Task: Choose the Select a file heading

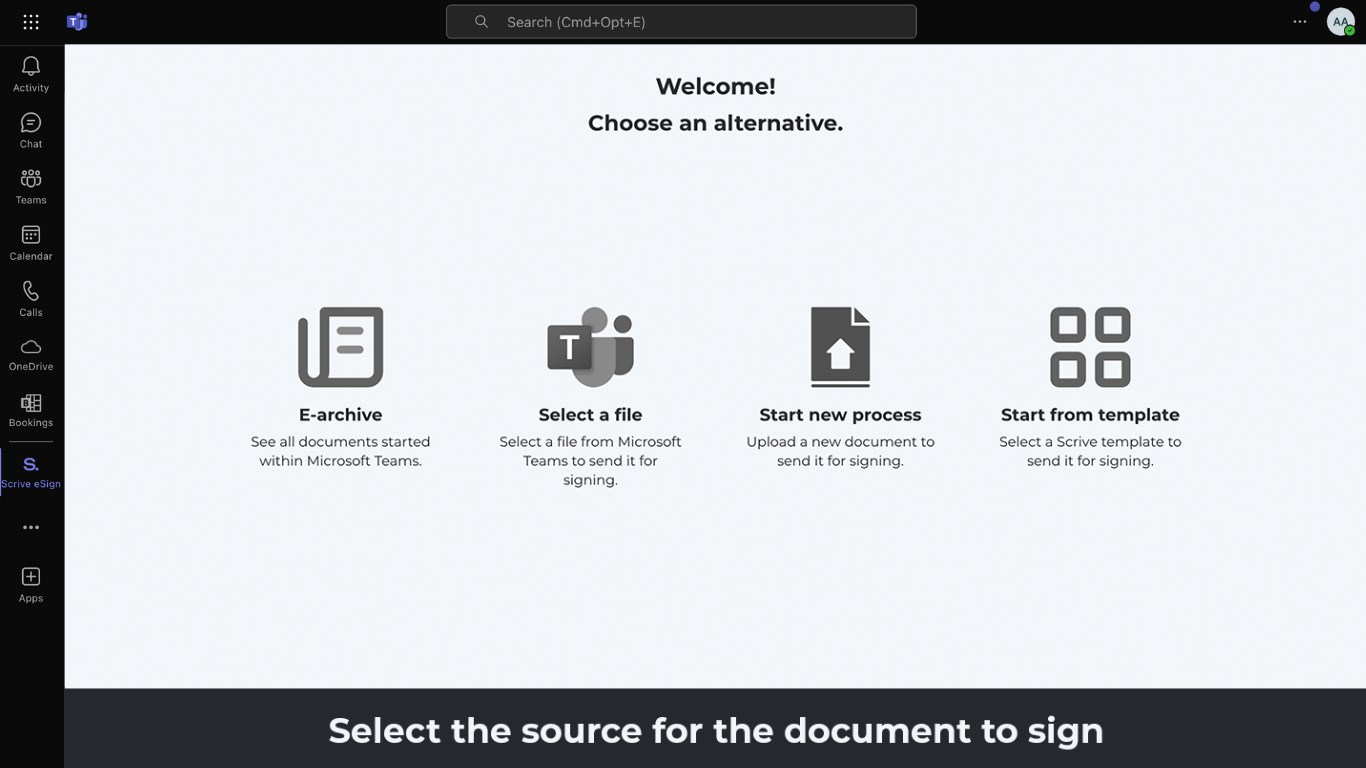Action: pyautogui.click(x=590, y=414)
